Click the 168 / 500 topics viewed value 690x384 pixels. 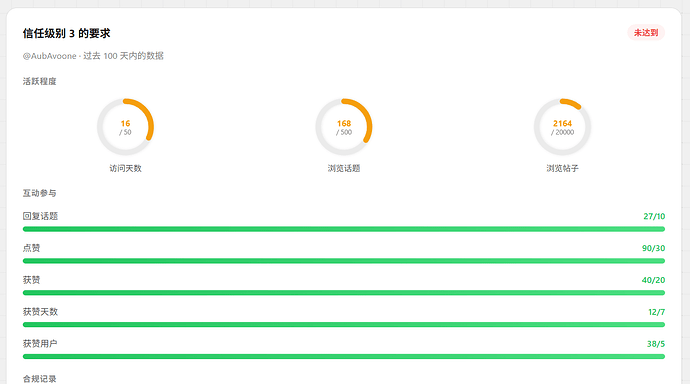(x=344, y=128)
